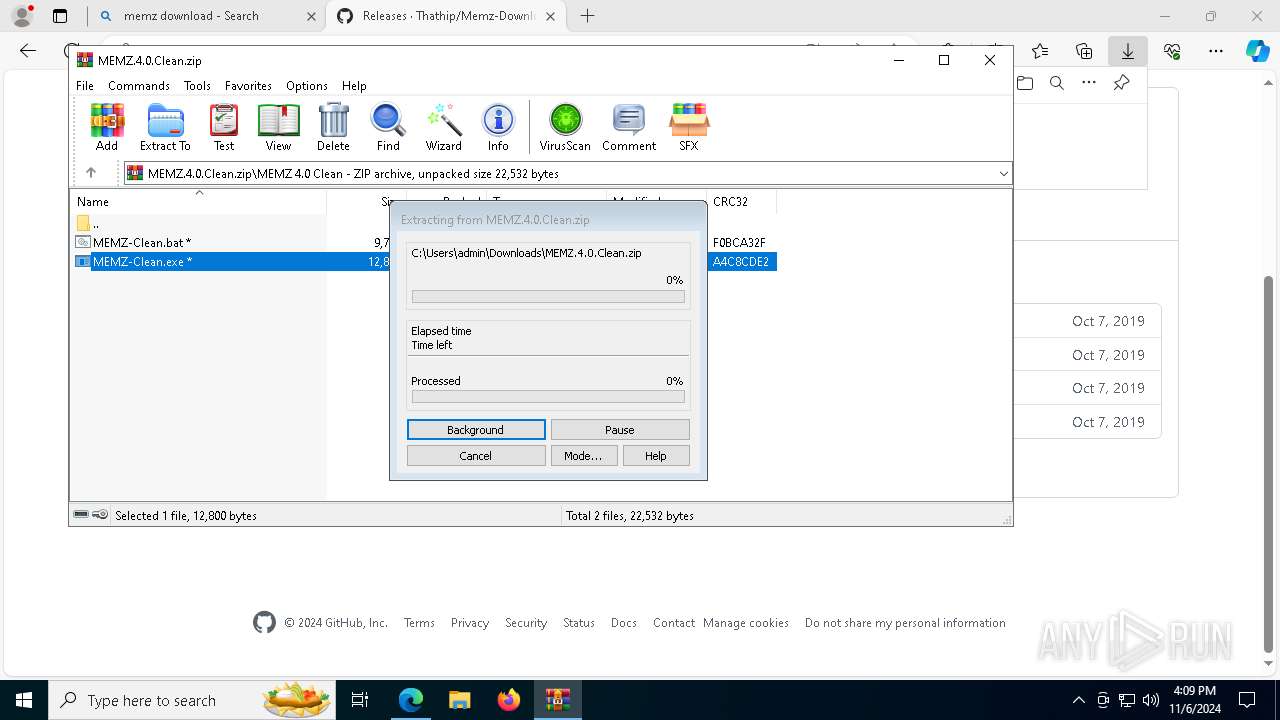Open the Terms footer link
1280x720 pixels.
pyautogui.click(x=419, y=623)
